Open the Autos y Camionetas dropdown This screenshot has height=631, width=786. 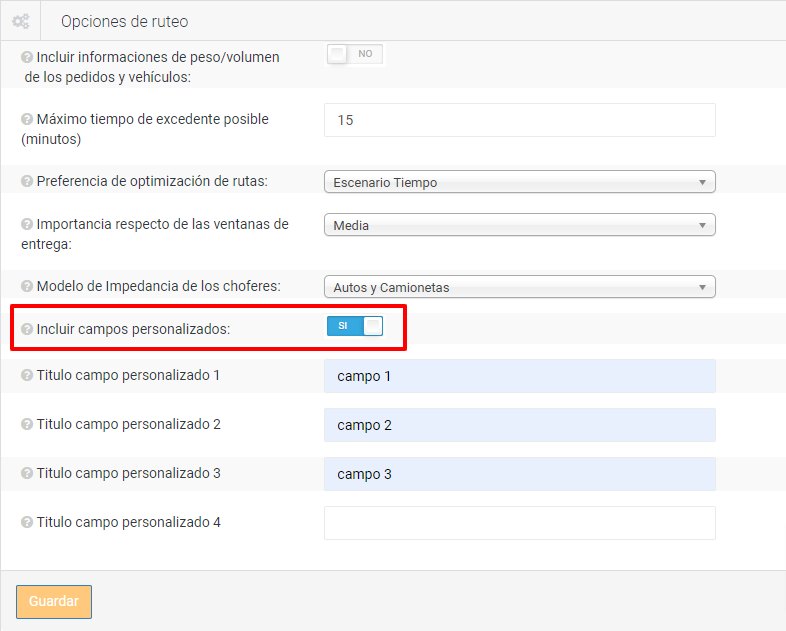click(x=519, y=287)
